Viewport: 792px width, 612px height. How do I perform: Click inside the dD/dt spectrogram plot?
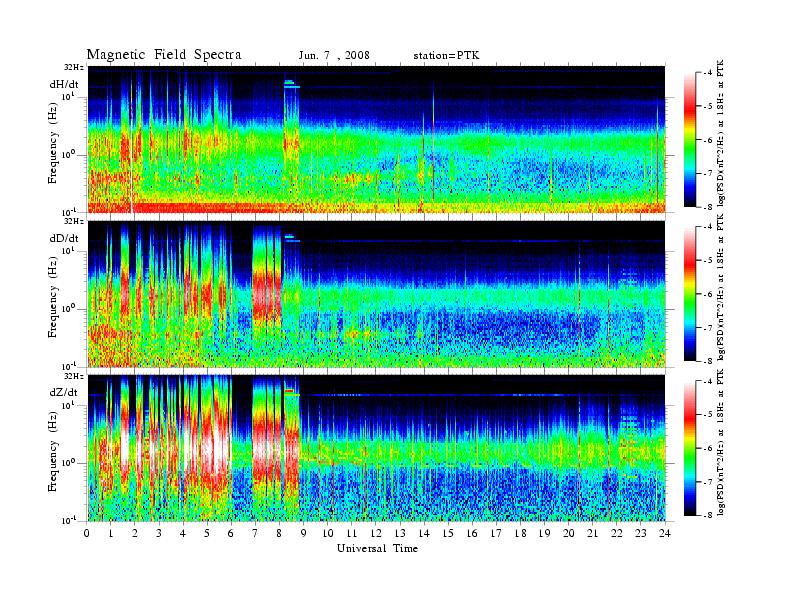click(x=376, y=295)
